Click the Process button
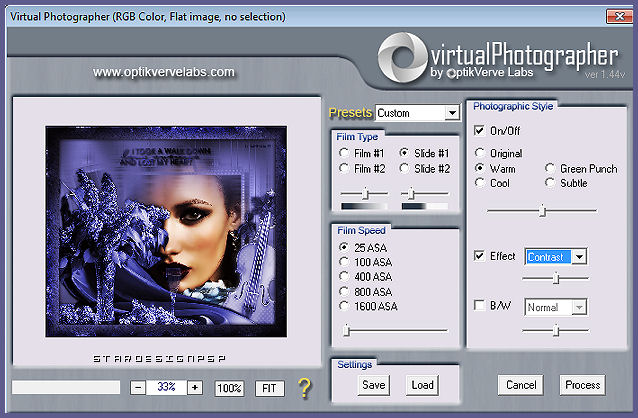This screenshot has width=638, height=418. pos(582,385)
